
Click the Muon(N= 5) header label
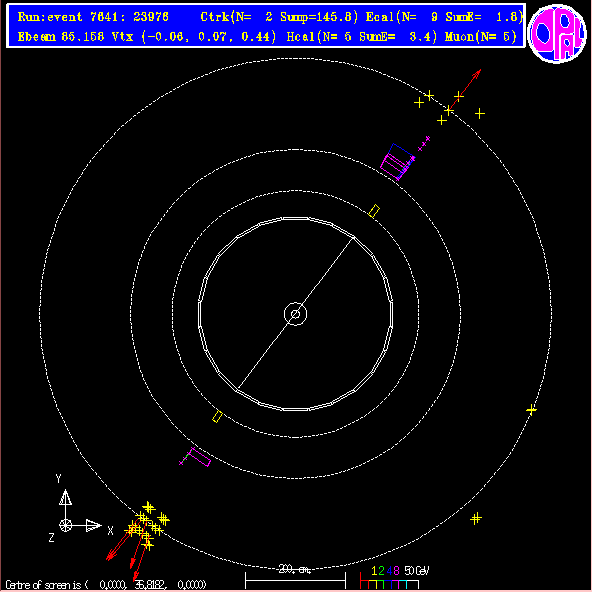pyautogui.click(x=481, y=37)
